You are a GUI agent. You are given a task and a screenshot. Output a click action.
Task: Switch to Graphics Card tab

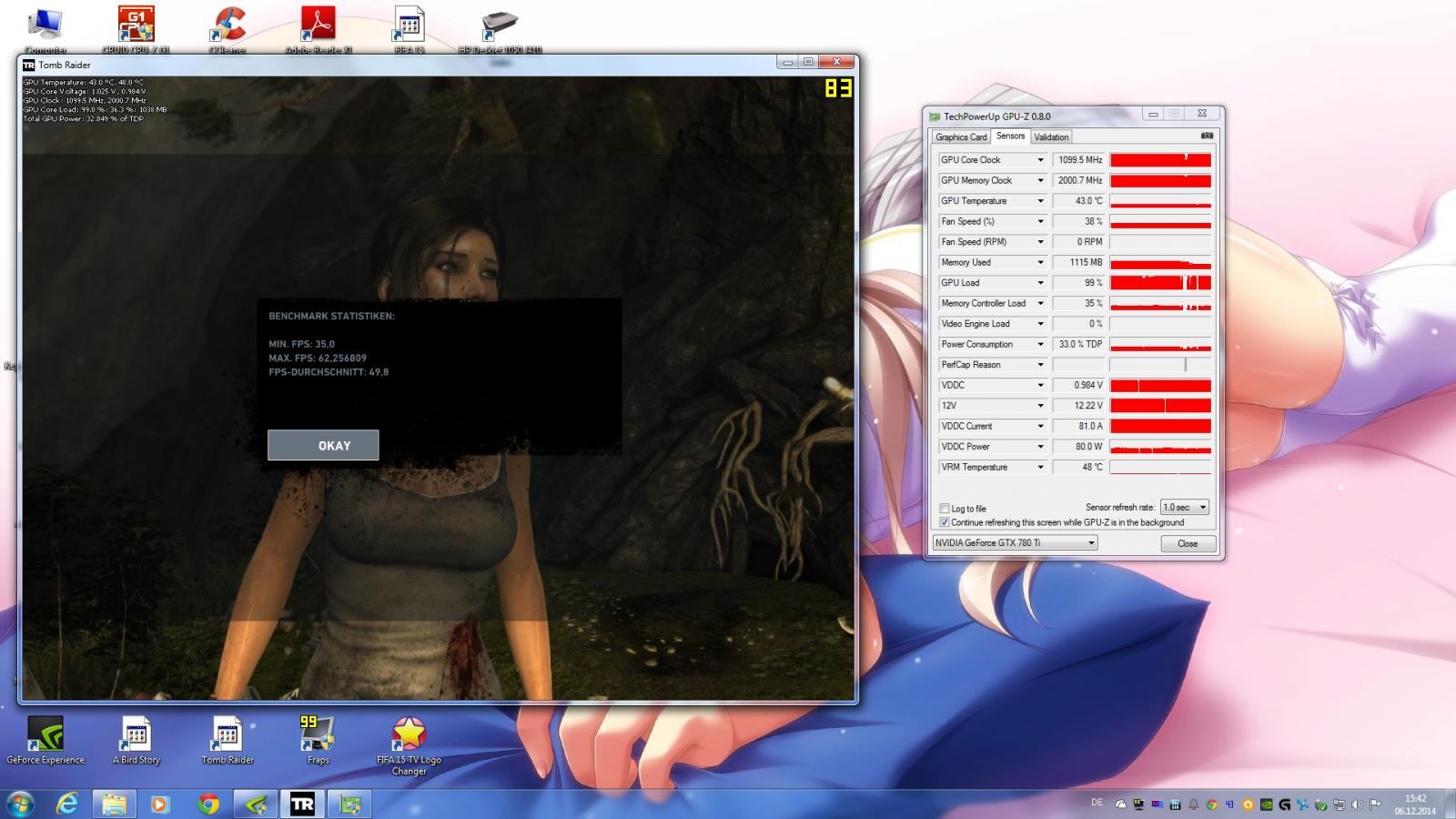pos(961,137)
